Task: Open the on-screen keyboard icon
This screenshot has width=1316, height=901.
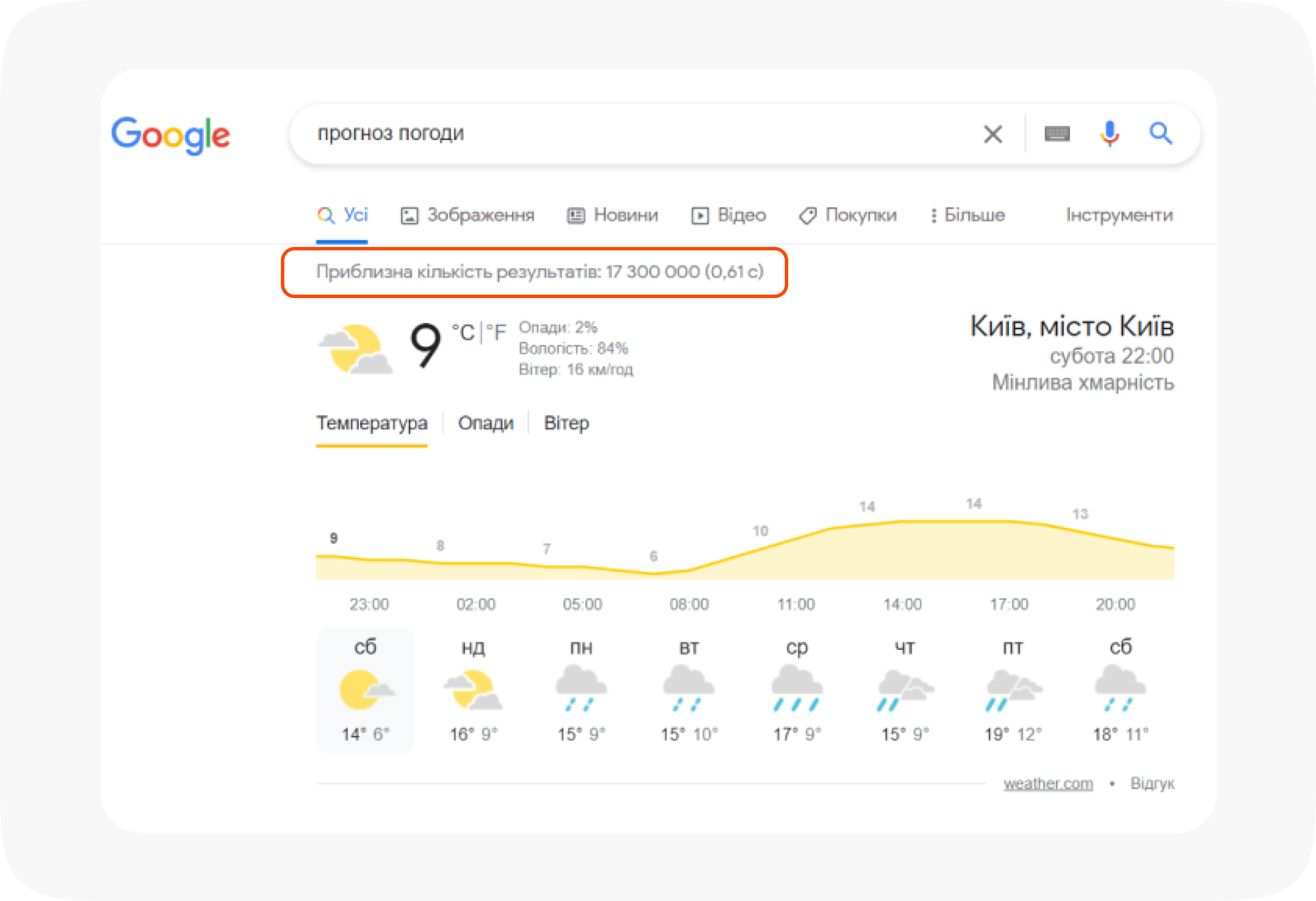Action: (1057, 134)
